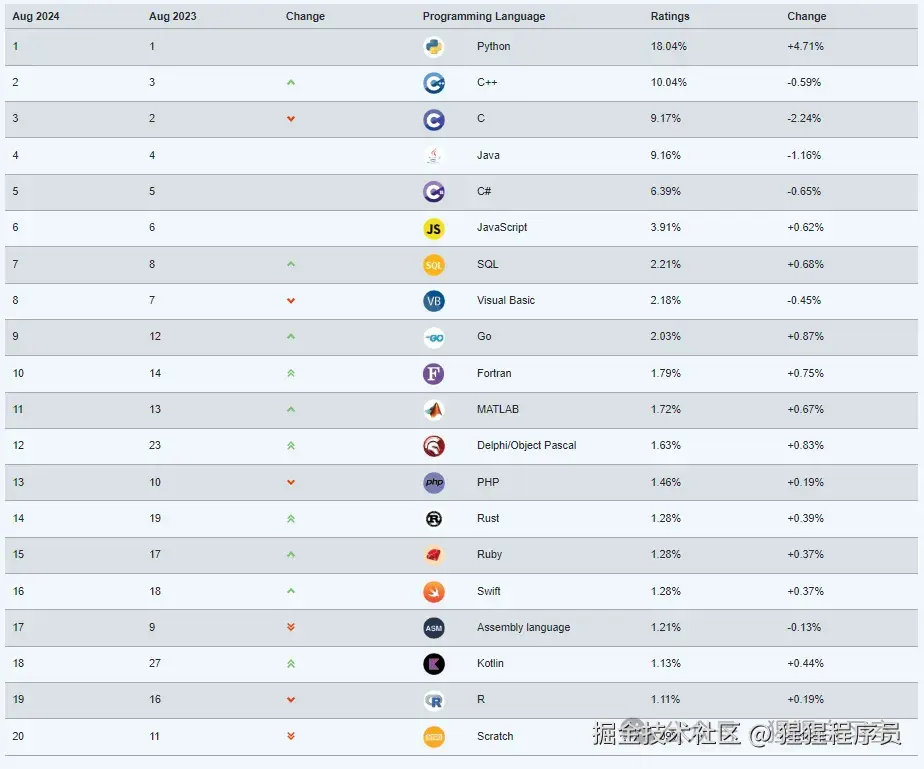924x769 pixels.
Task: Click the Aug 2024 column header
Action: [x=36, y=16]
